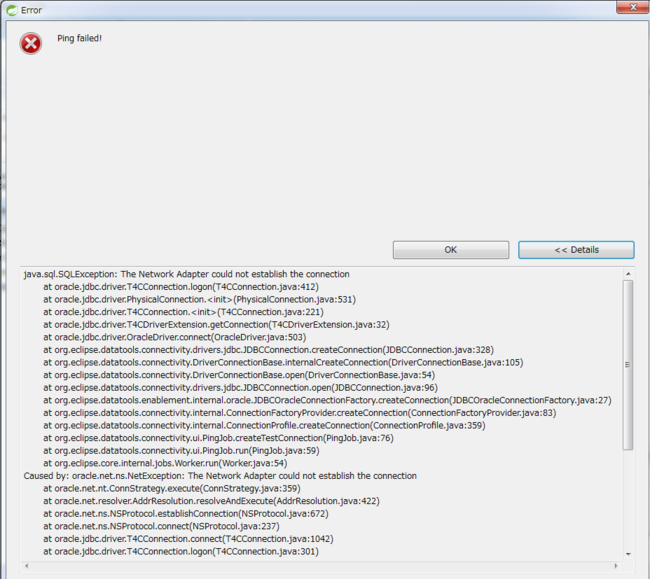Click the Spring icon in title bar
The width and height of the screenshot is (650, 579).
coord(12,10)
